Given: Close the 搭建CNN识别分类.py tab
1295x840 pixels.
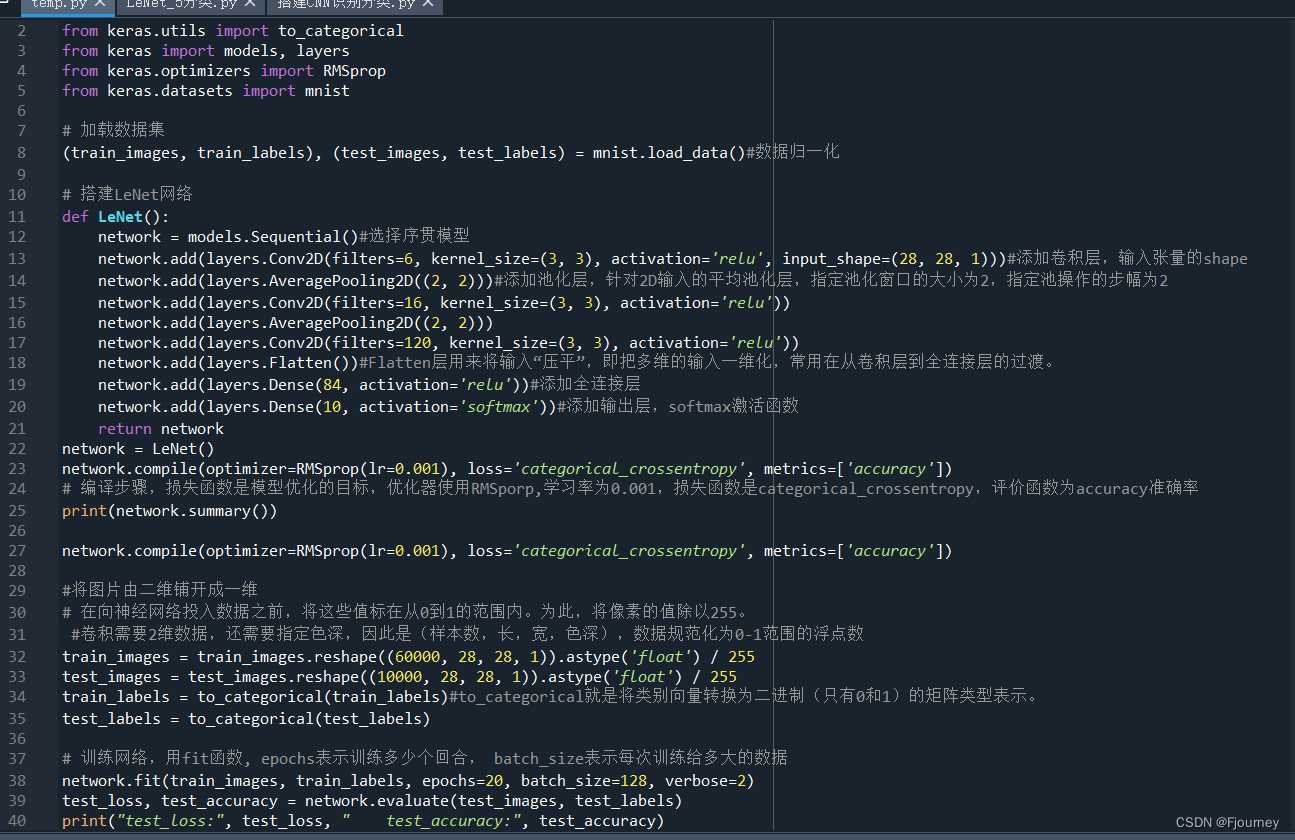Looking at the screenshot, I should [x=428, y=4].
